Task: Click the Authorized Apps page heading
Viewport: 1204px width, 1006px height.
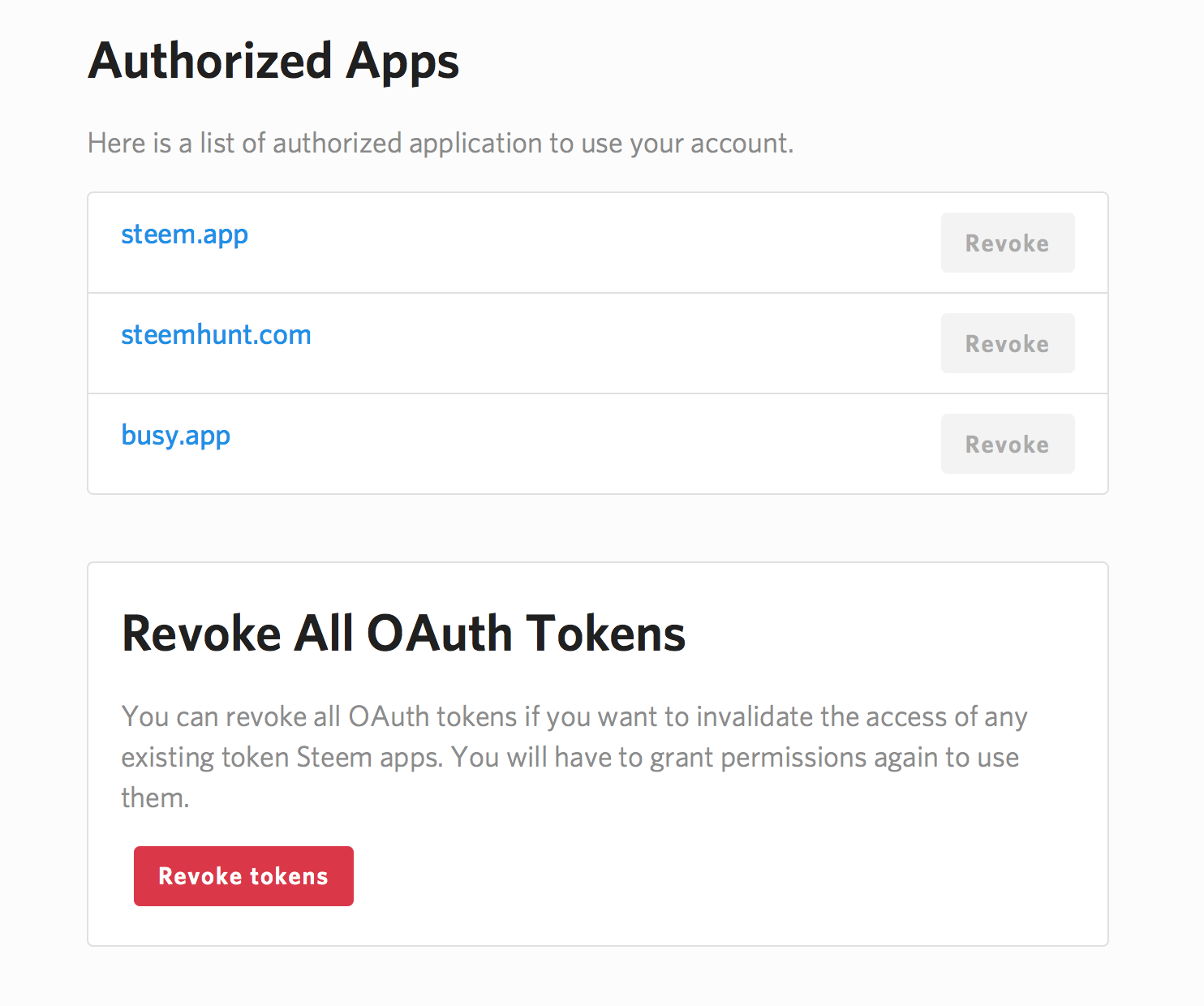Action: pyautogui.click(x=273, y=62)
